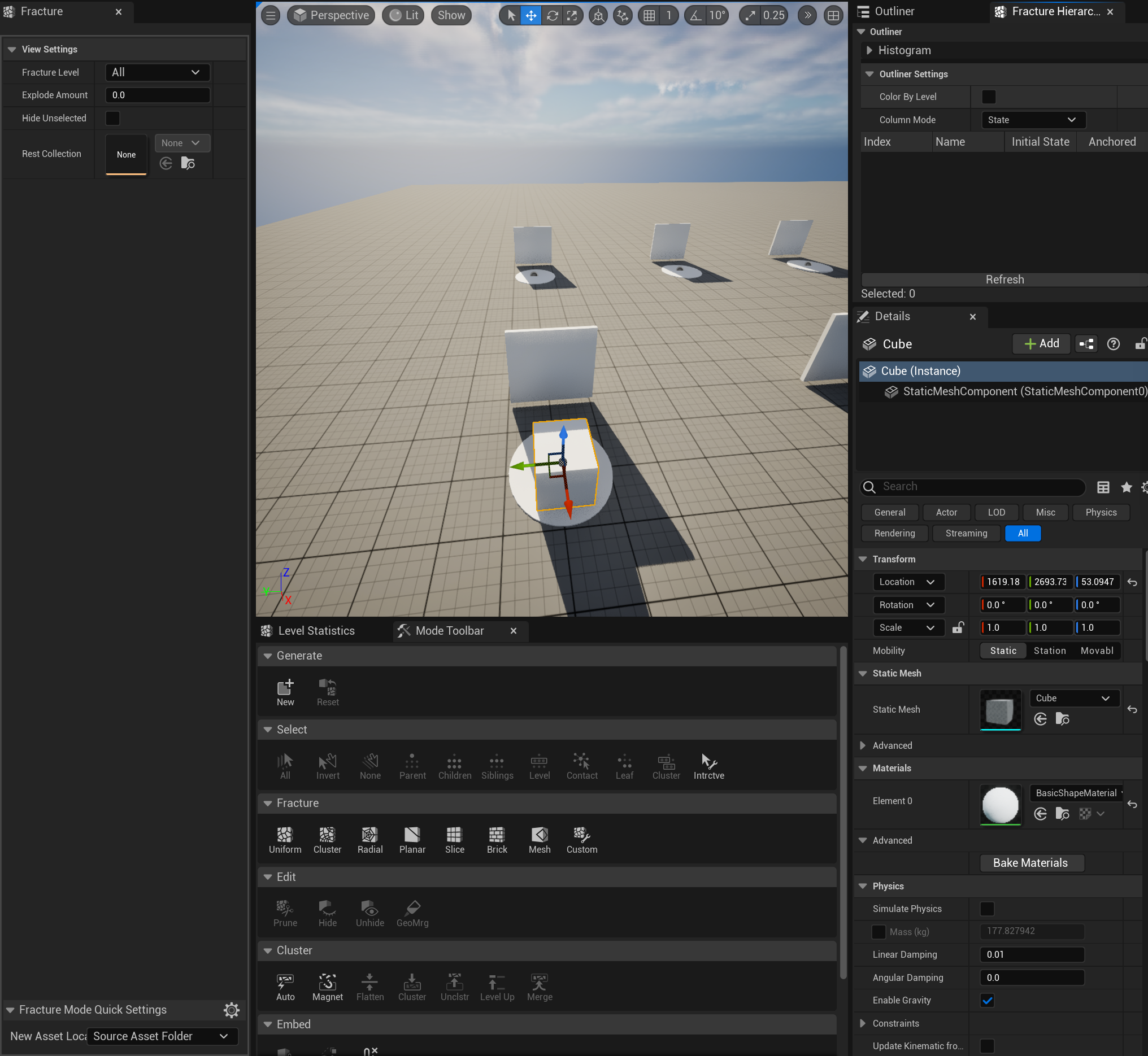Screen dimensions: 1148x1056
Task: Enable the rotate gizmo in viewport toolbar
Action: point(552,15)
